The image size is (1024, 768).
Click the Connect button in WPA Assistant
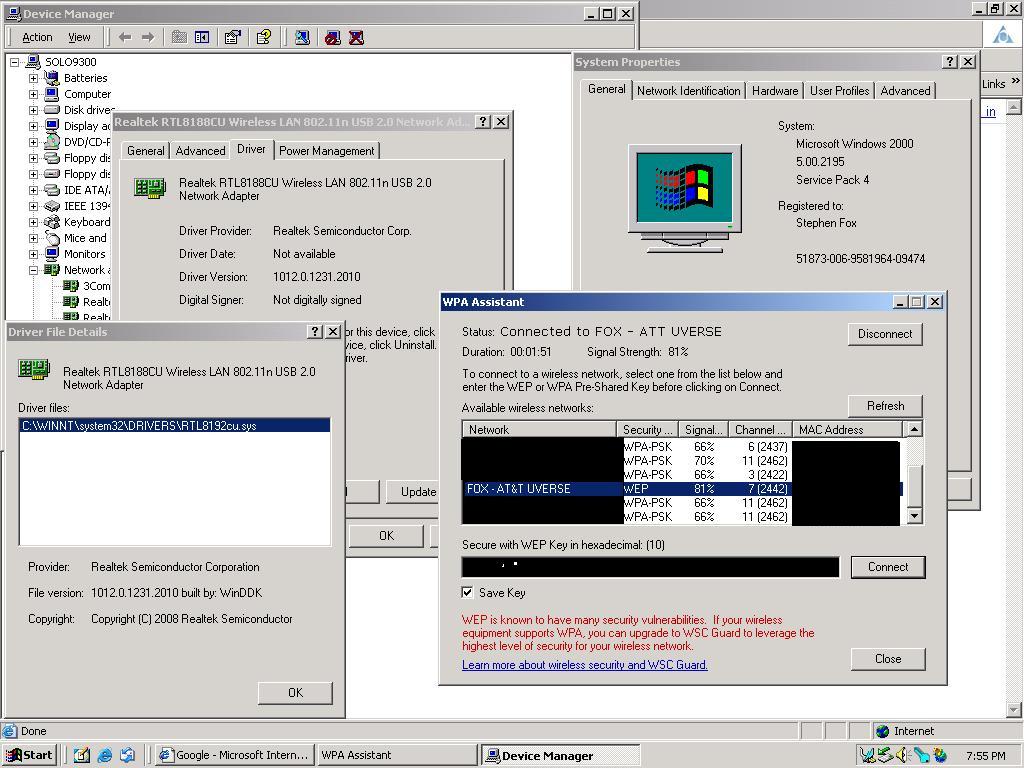[x=888, y=567]
